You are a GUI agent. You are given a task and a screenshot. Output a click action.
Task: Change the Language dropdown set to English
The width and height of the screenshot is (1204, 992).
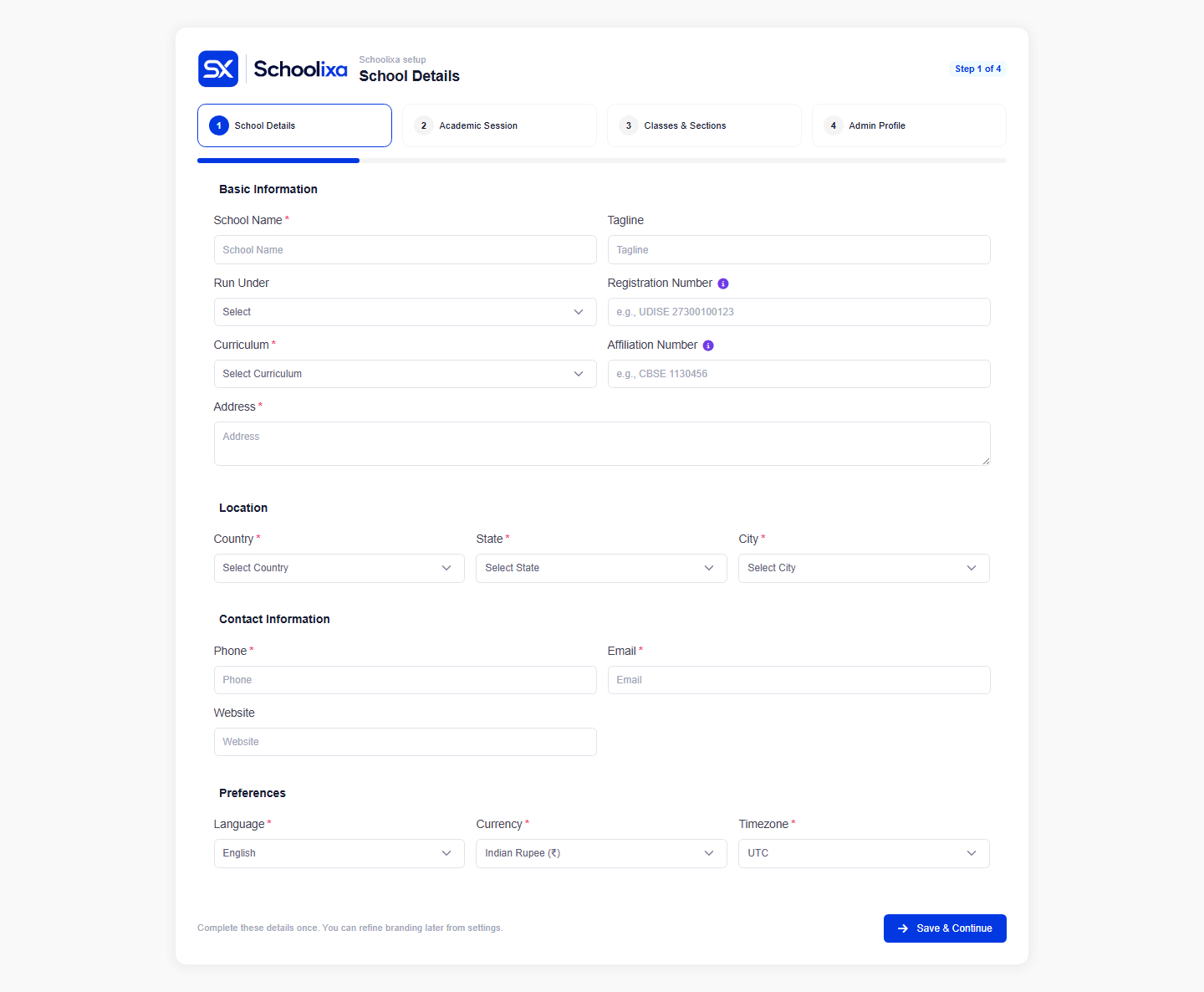click(339, 853)
